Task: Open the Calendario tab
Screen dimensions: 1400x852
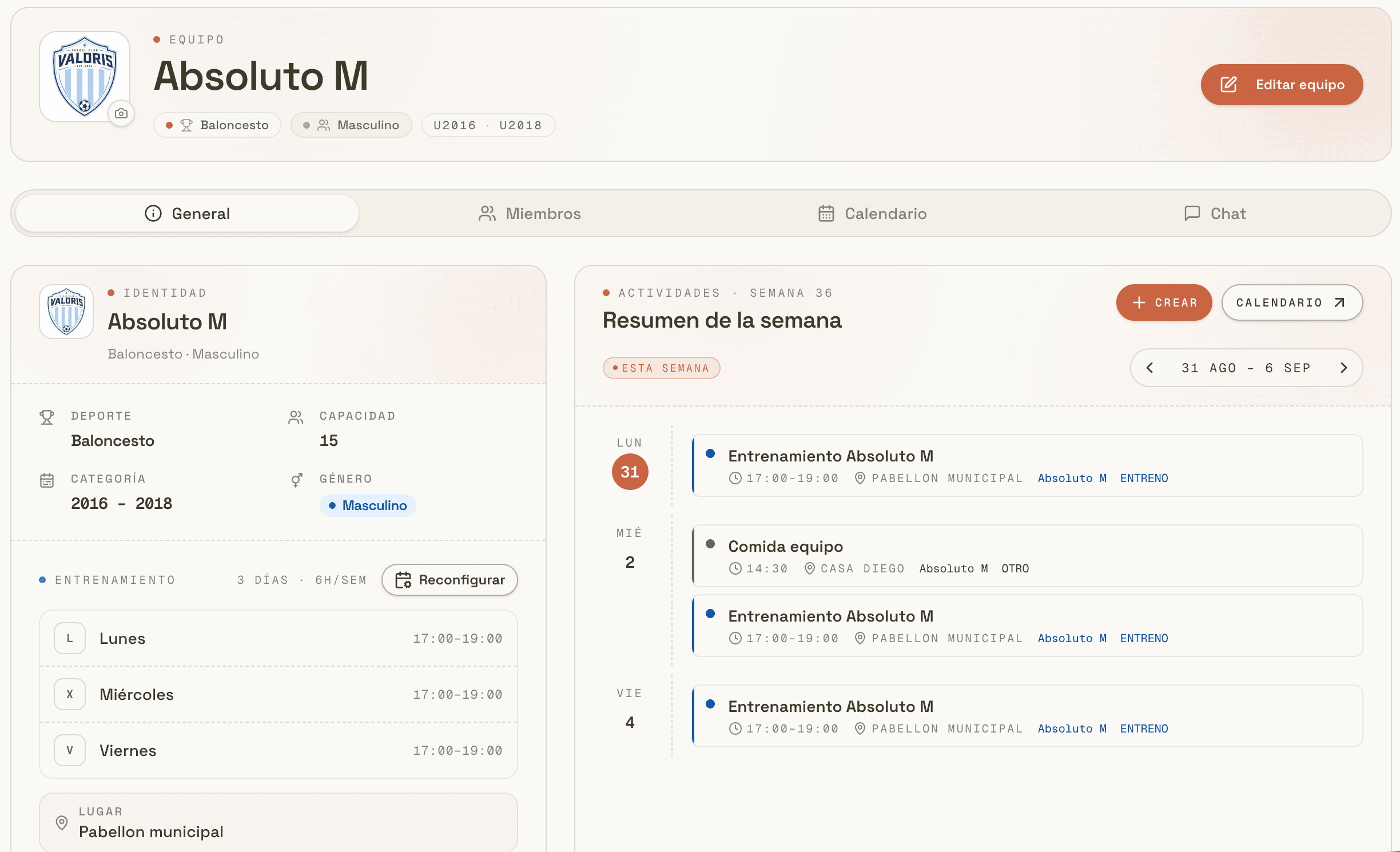Action: click(872, 213)
